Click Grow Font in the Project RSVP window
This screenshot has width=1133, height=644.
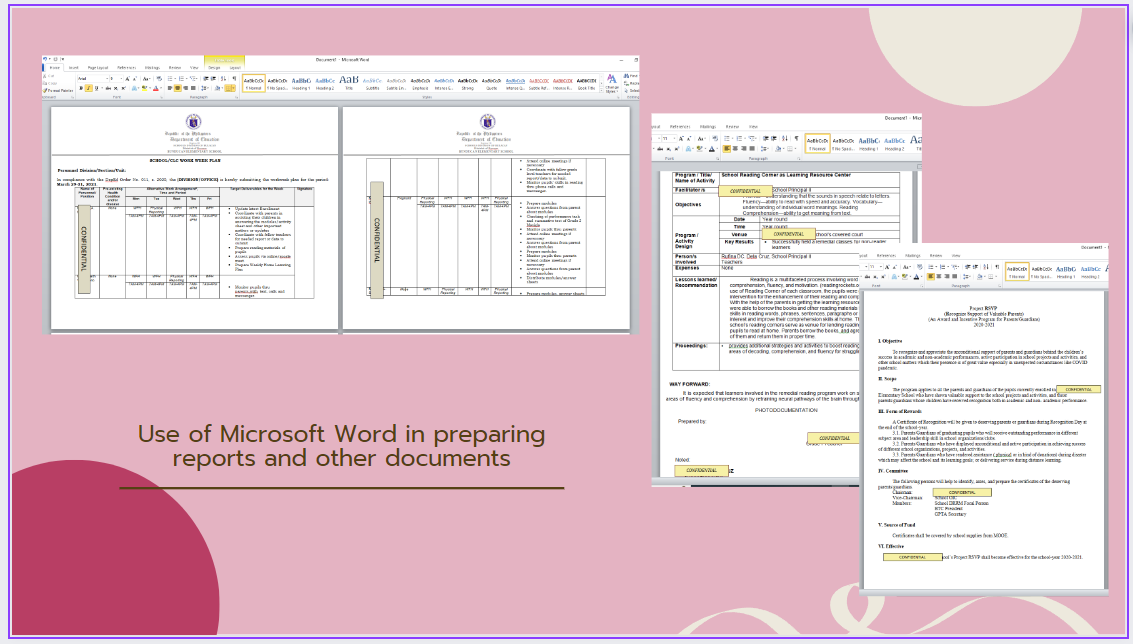coord(887,267)
